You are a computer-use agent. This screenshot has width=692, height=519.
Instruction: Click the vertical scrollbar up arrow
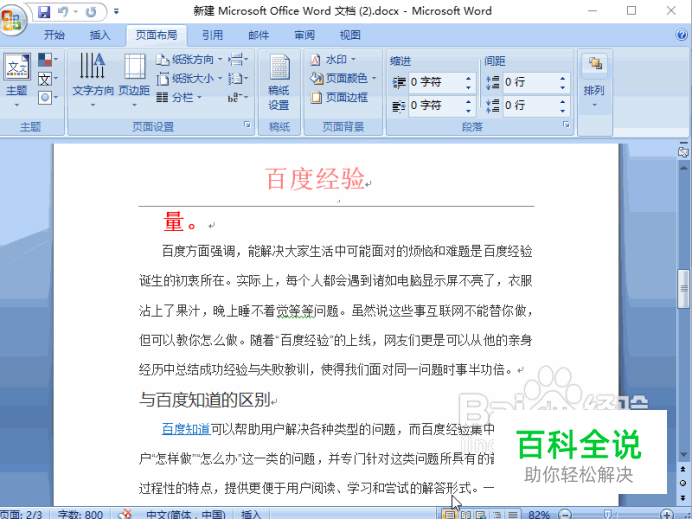[683, 168]
